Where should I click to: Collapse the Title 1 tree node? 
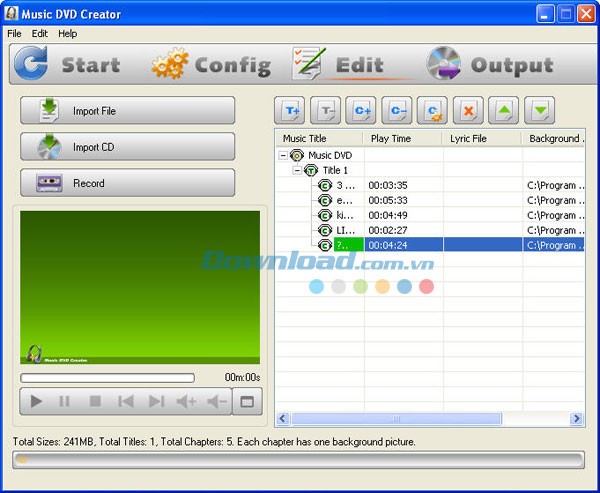tap(297, 170)
